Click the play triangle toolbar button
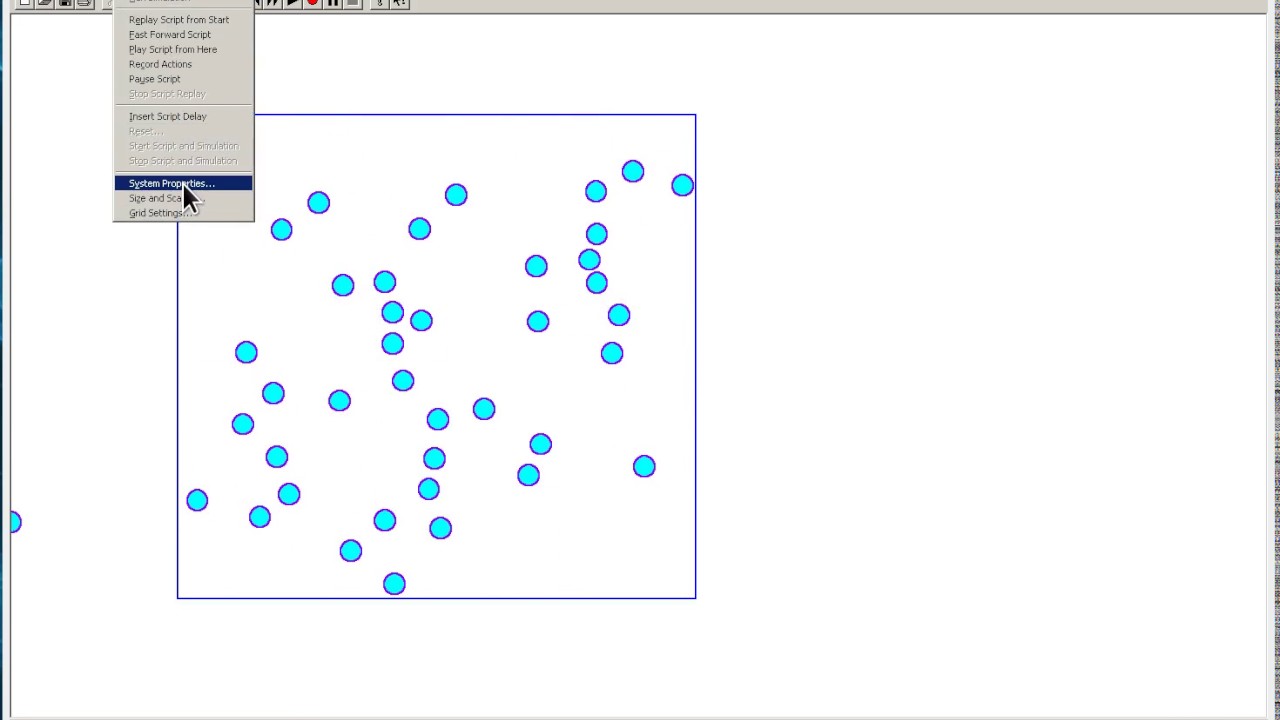Screen dimensions: 1280x720 (x=292, y=3)
